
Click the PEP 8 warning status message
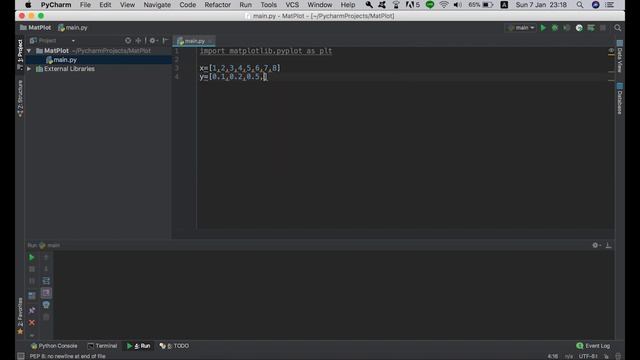coord(68,356)
